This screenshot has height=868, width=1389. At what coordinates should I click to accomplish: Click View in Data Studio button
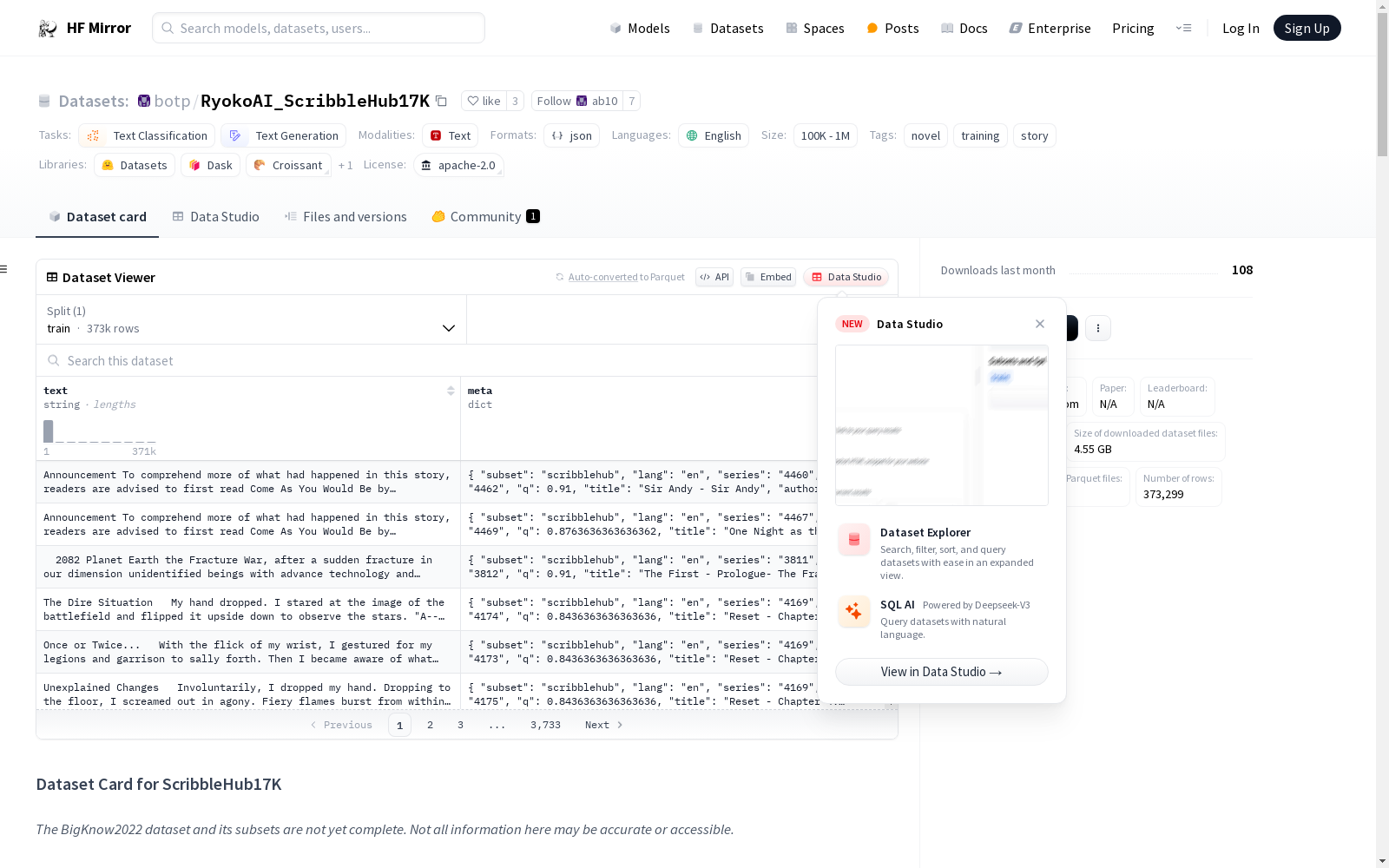tap(942, 672)
